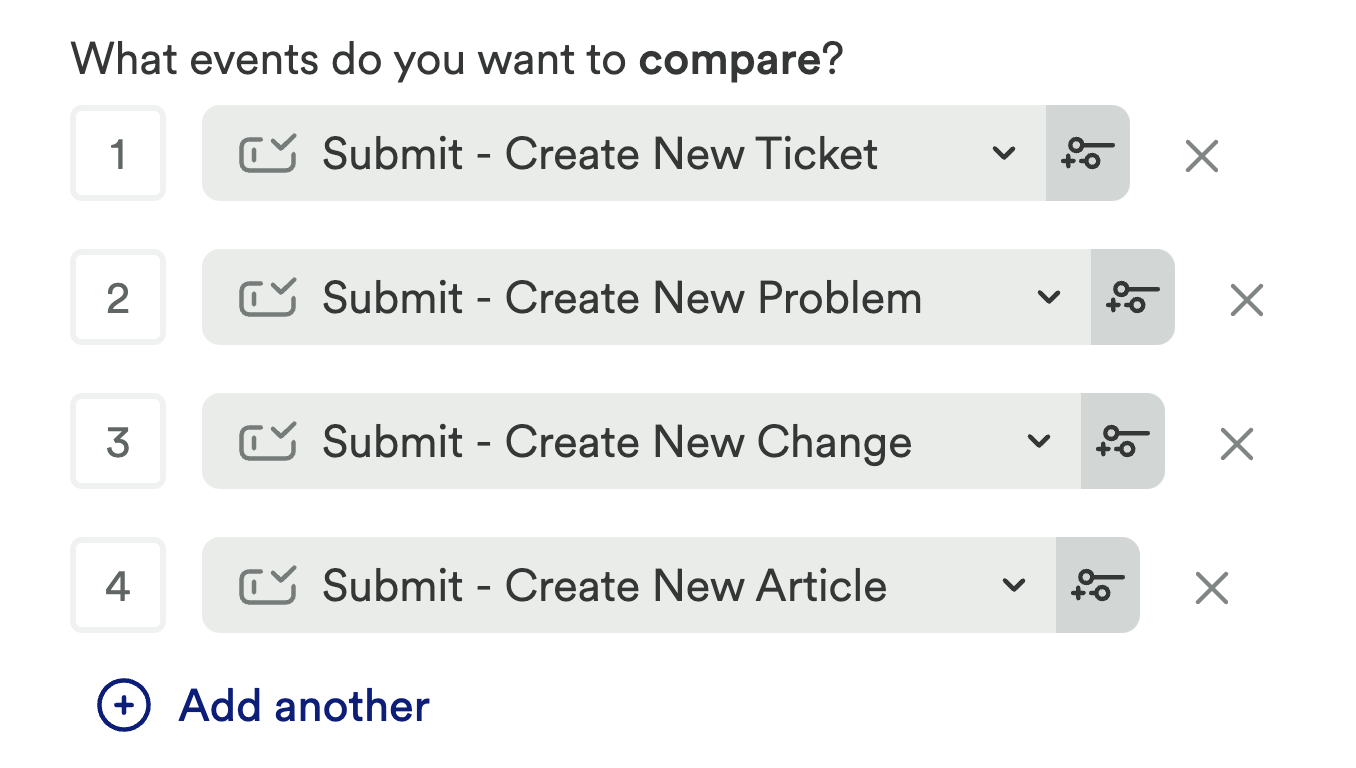1356x768 pixels.
Task: Click the form icon beside Create New Problem
Action: pos(268,298)
